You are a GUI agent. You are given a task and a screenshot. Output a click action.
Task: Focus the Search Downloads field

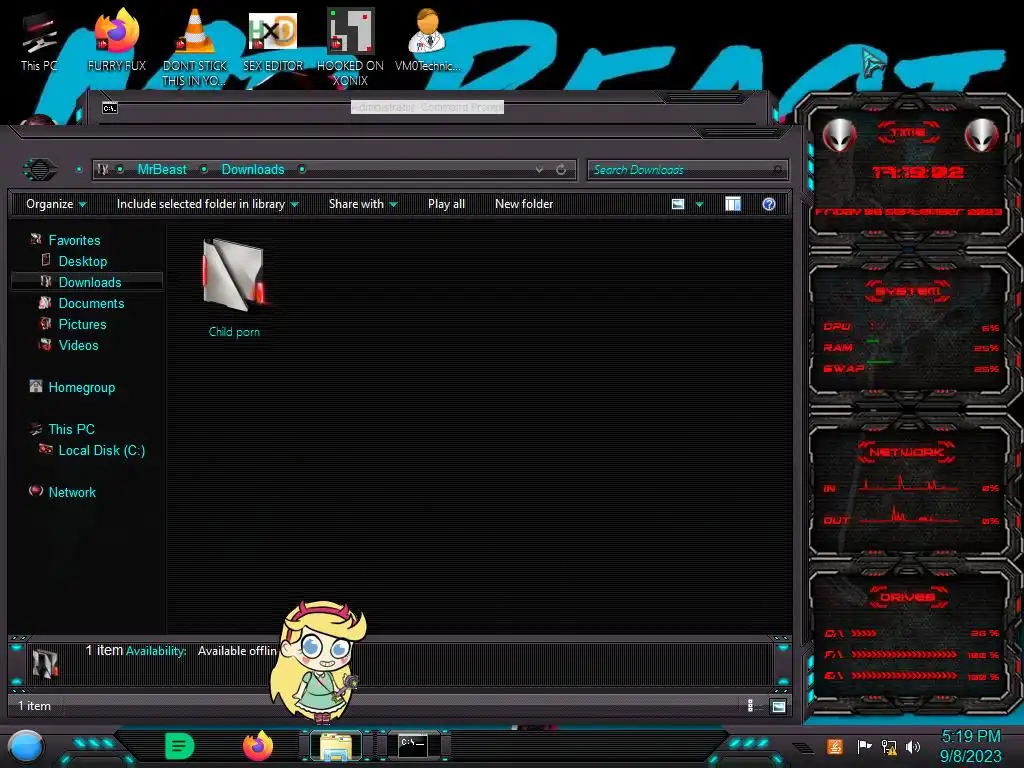click(687, 170)
